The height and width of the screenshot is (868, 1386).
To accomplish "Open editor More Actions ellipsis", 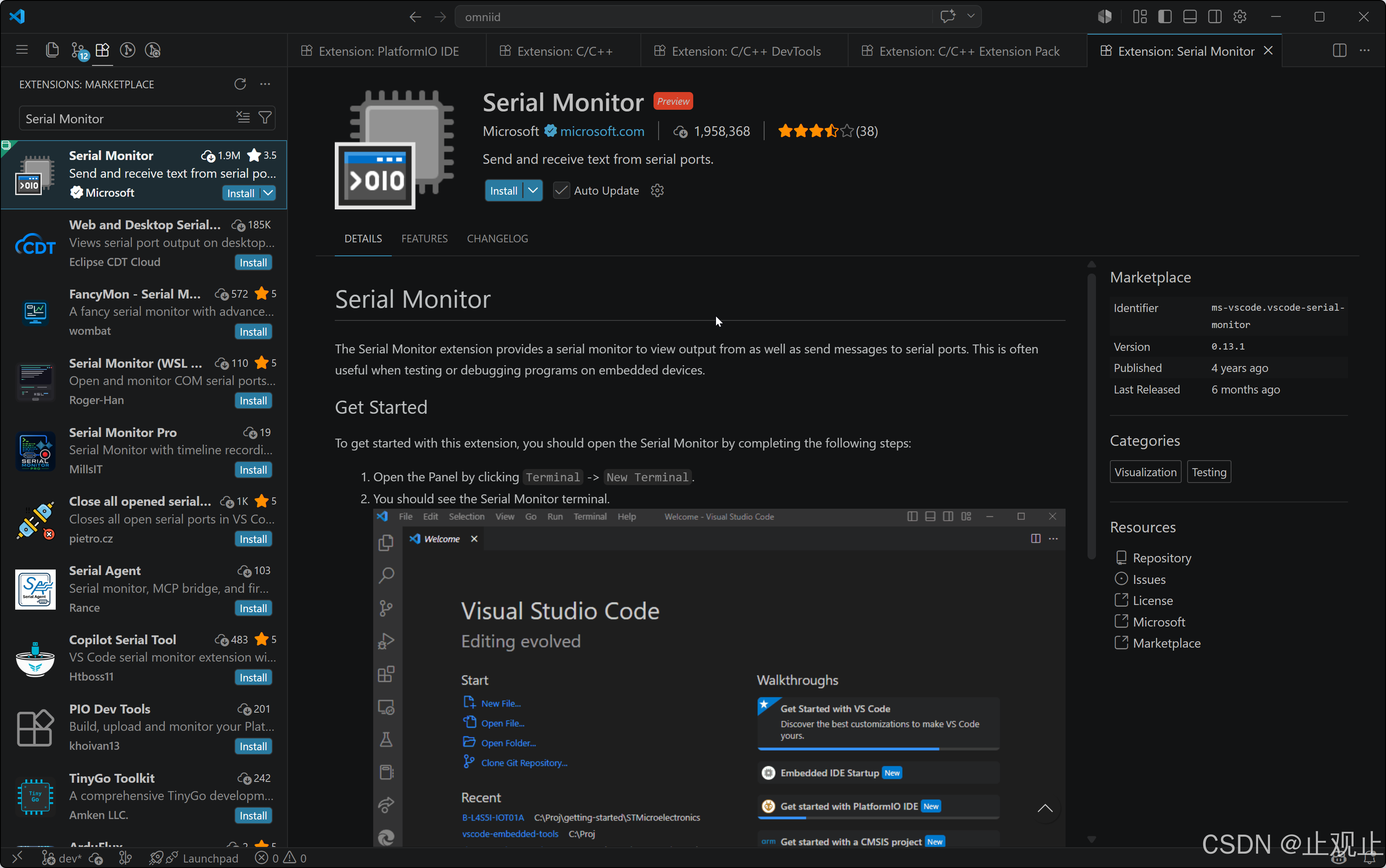I will pos(1365,51).
